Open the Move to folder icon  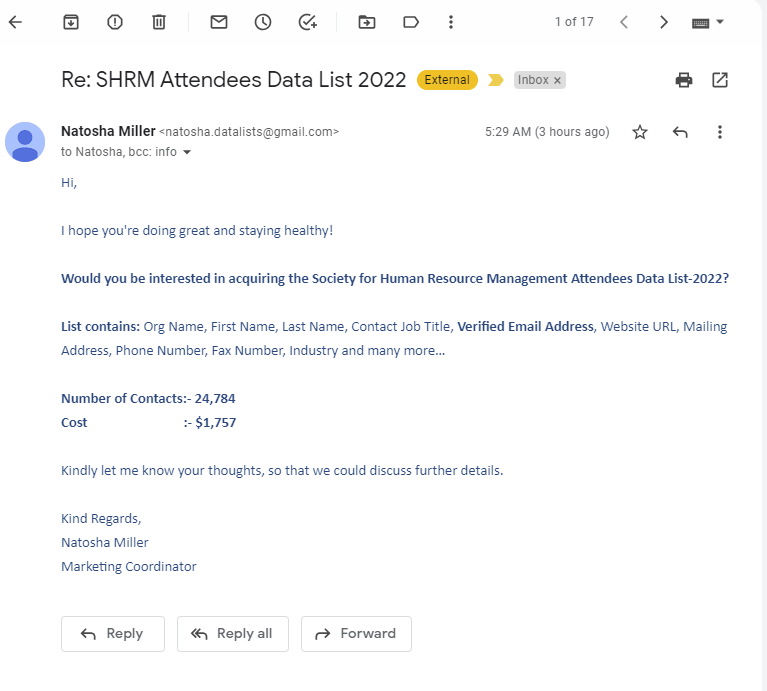366,22
